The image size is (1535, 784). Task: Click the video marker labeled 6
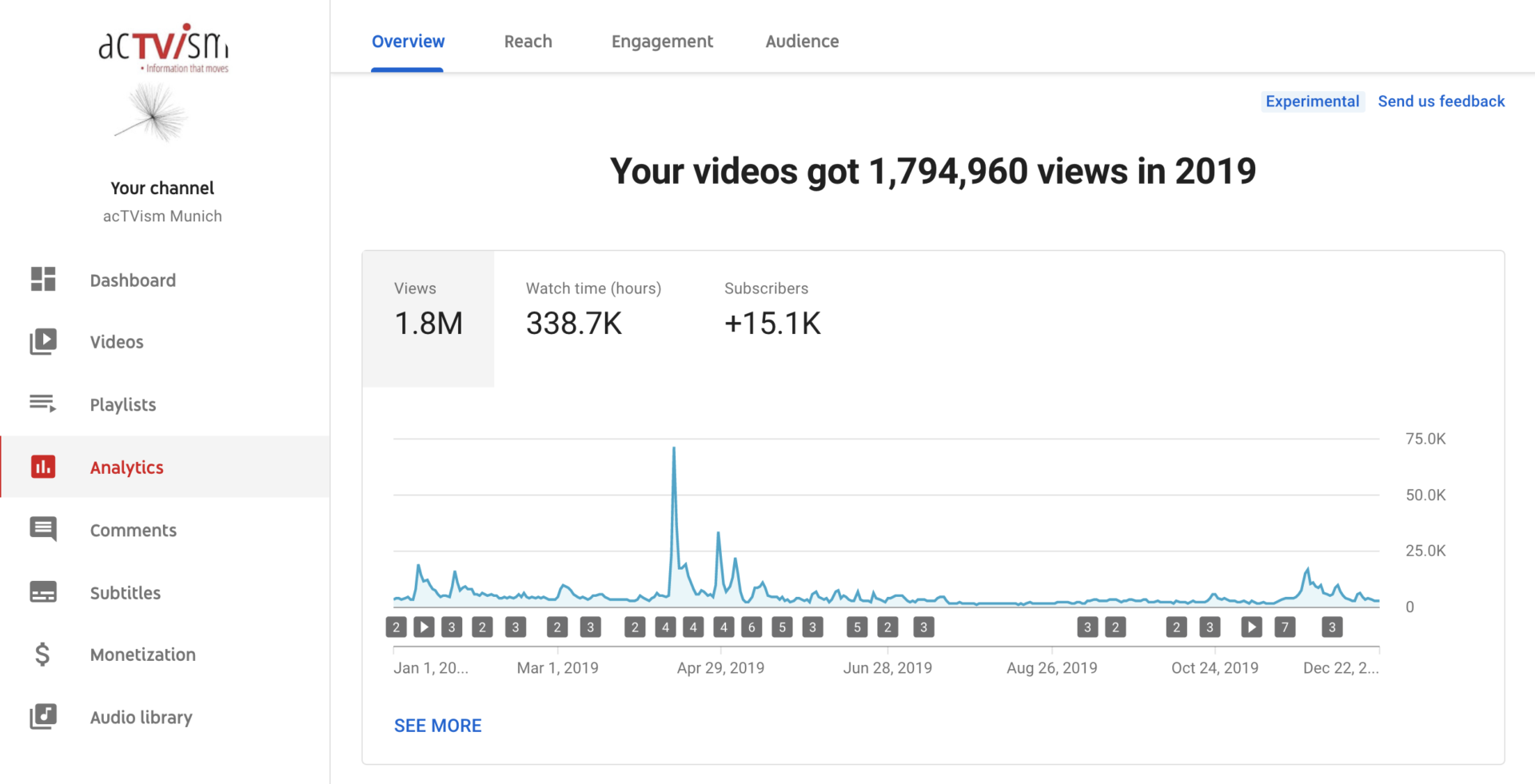(x=752, y=627)
